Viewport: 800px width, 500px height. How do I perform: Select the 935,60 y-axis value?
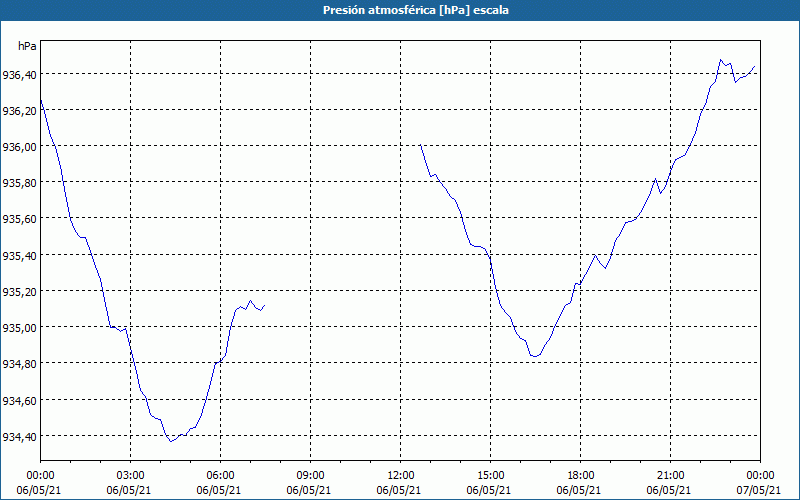pyautogui.click(x=19, y=220)
